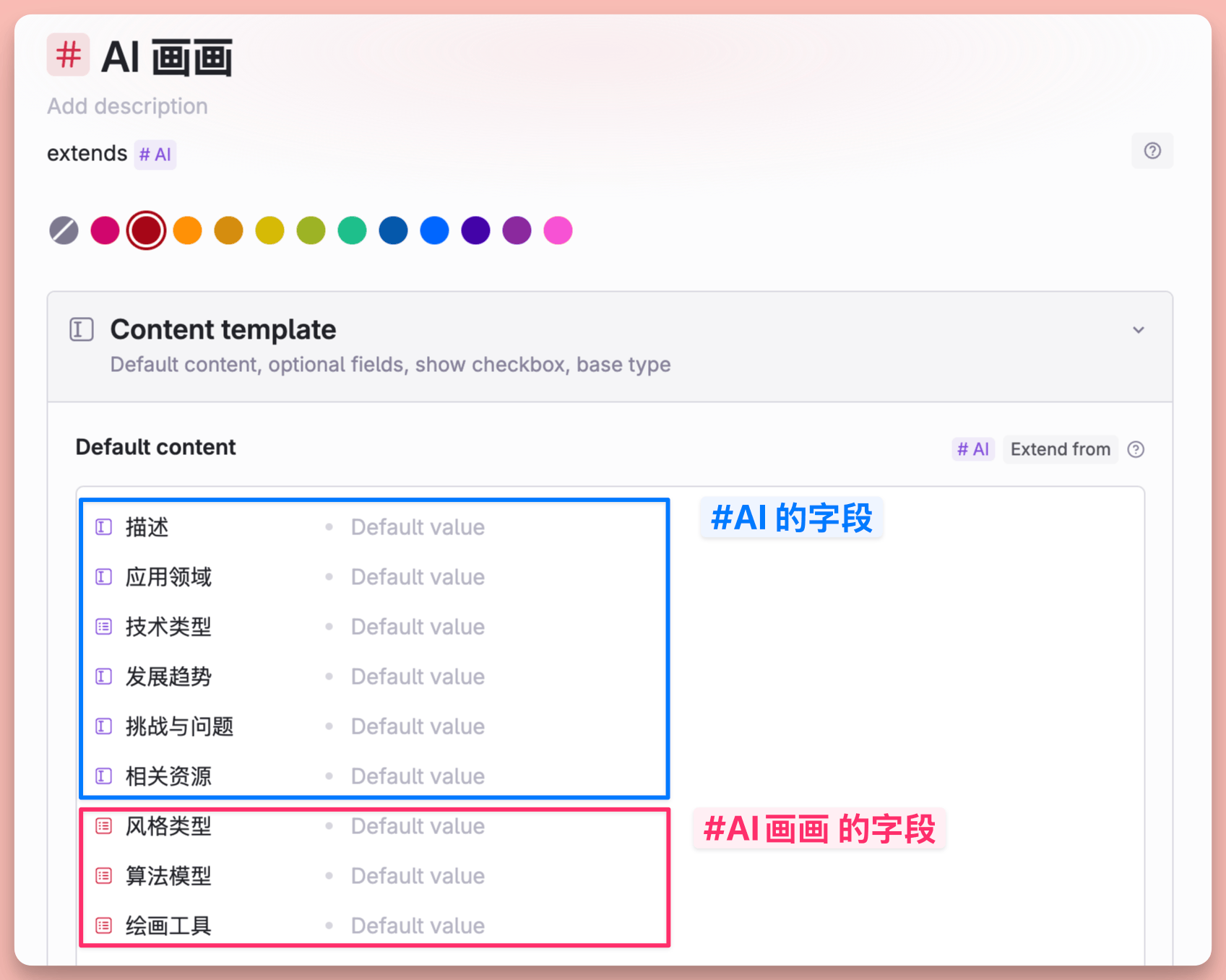The width and height of the screenshot is (1226, 980).
Task: Open the help icon next to extends
Action: (1152, 151)
